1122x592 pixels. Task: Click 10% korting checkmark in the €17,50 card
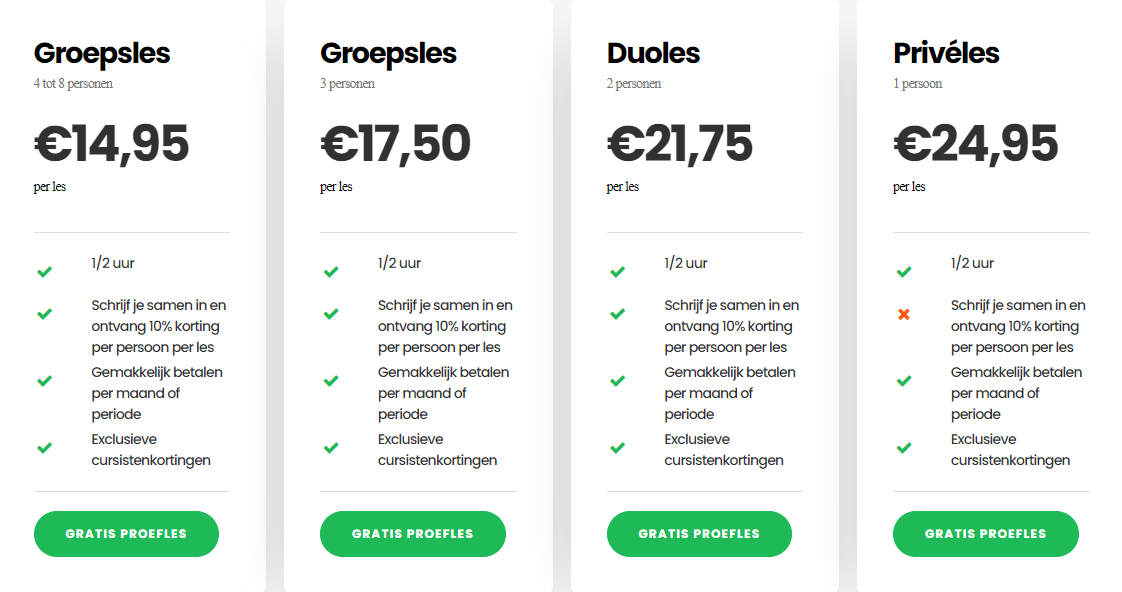point(331,314)
